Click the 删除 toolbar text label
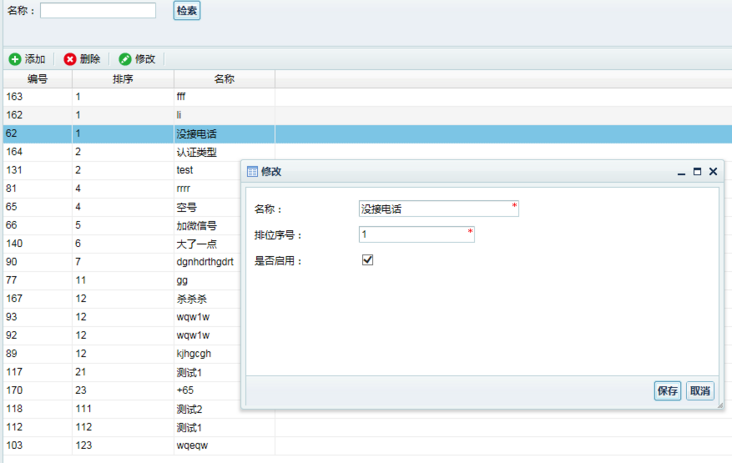 pos(90,59)
